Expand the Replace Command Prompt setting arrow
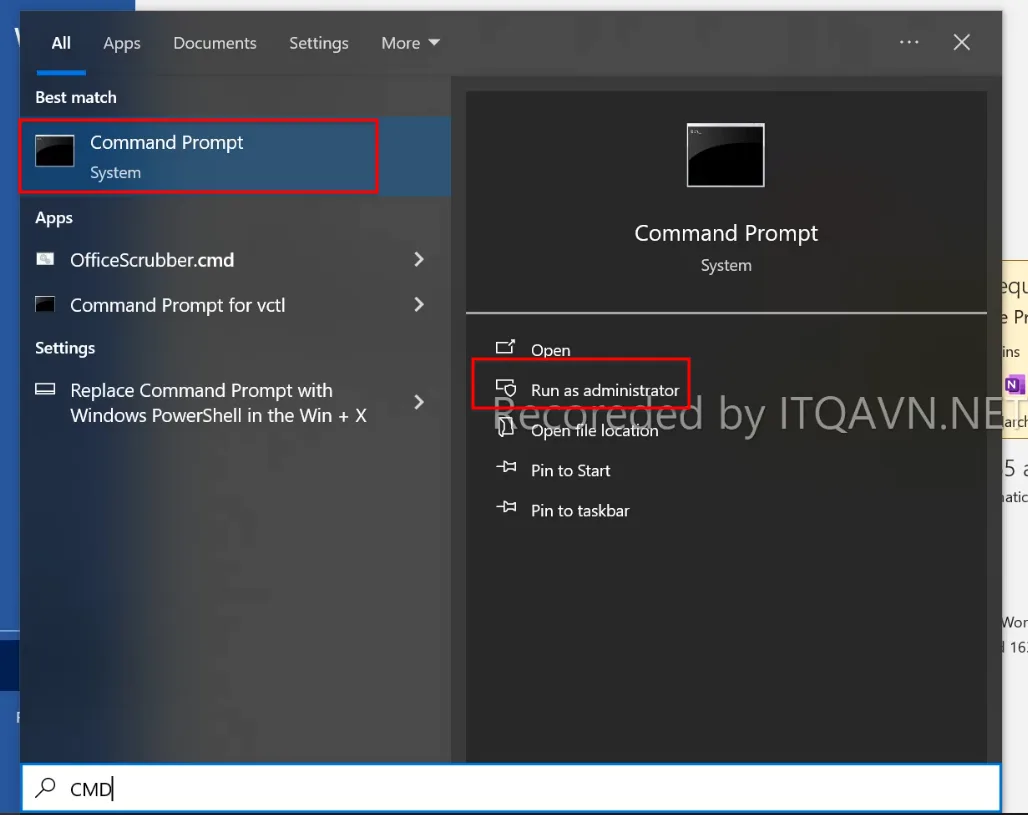This screenshot has width=1028, height=815. 419,402
